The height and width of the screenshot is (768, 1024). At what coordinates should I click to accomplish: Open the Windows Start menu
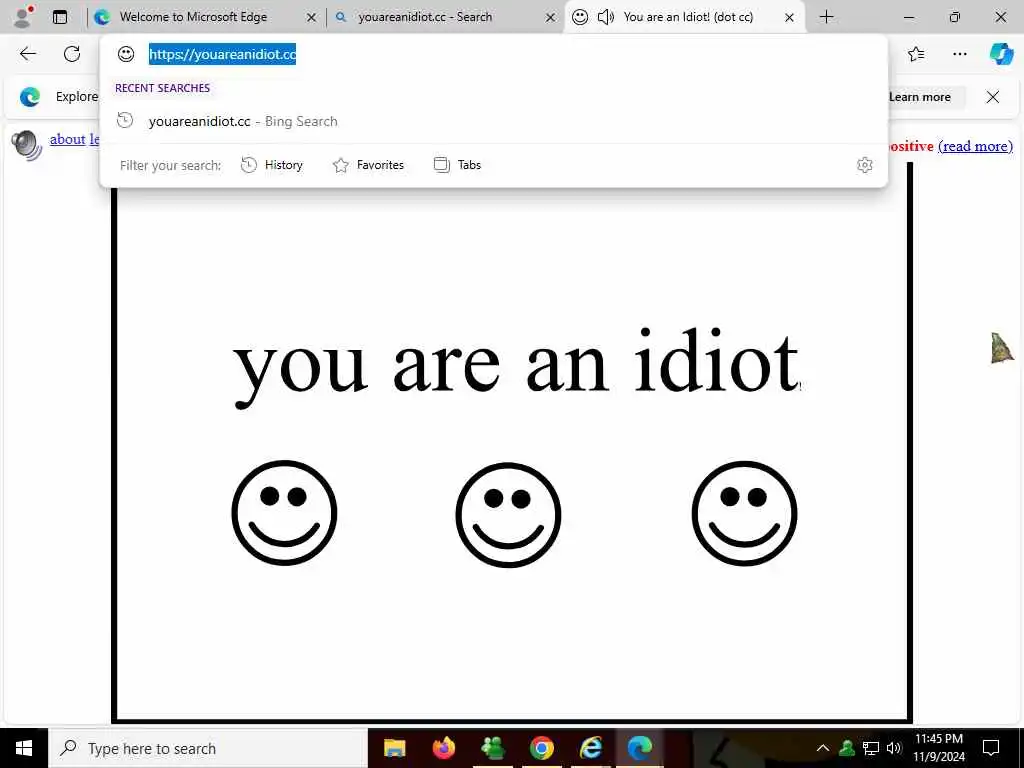24,748
